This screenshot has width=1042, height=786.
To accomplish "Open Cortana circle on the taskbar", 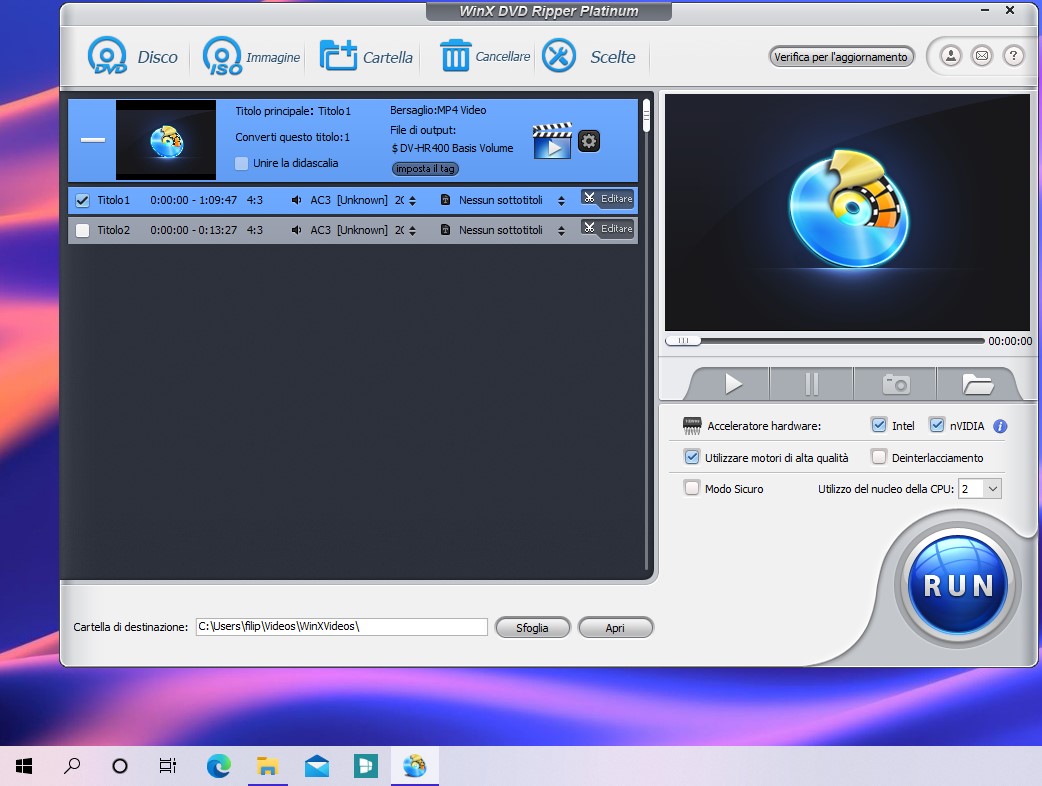I will [x=120, y=766].
